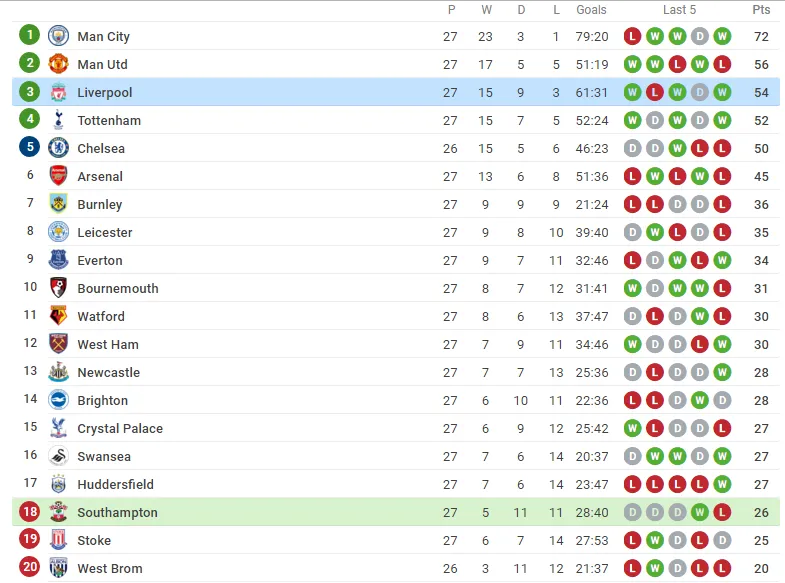Click Stoke's most recent draw badge
Screen dimensions: 785x583
(722, 540)
